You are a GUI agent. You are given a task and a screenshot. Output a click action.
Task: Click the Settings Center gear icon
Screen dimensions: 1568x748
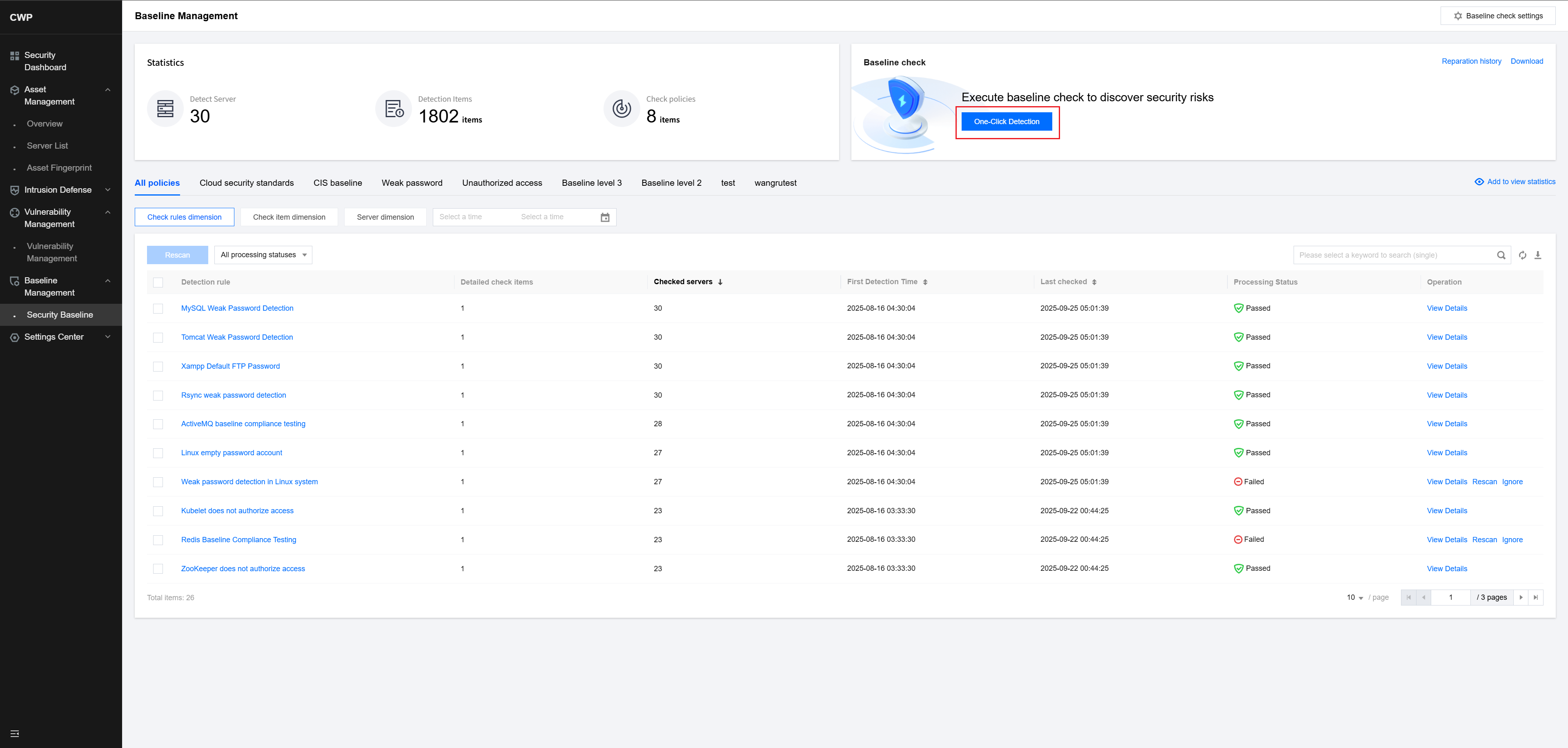[x=15, y=337]
